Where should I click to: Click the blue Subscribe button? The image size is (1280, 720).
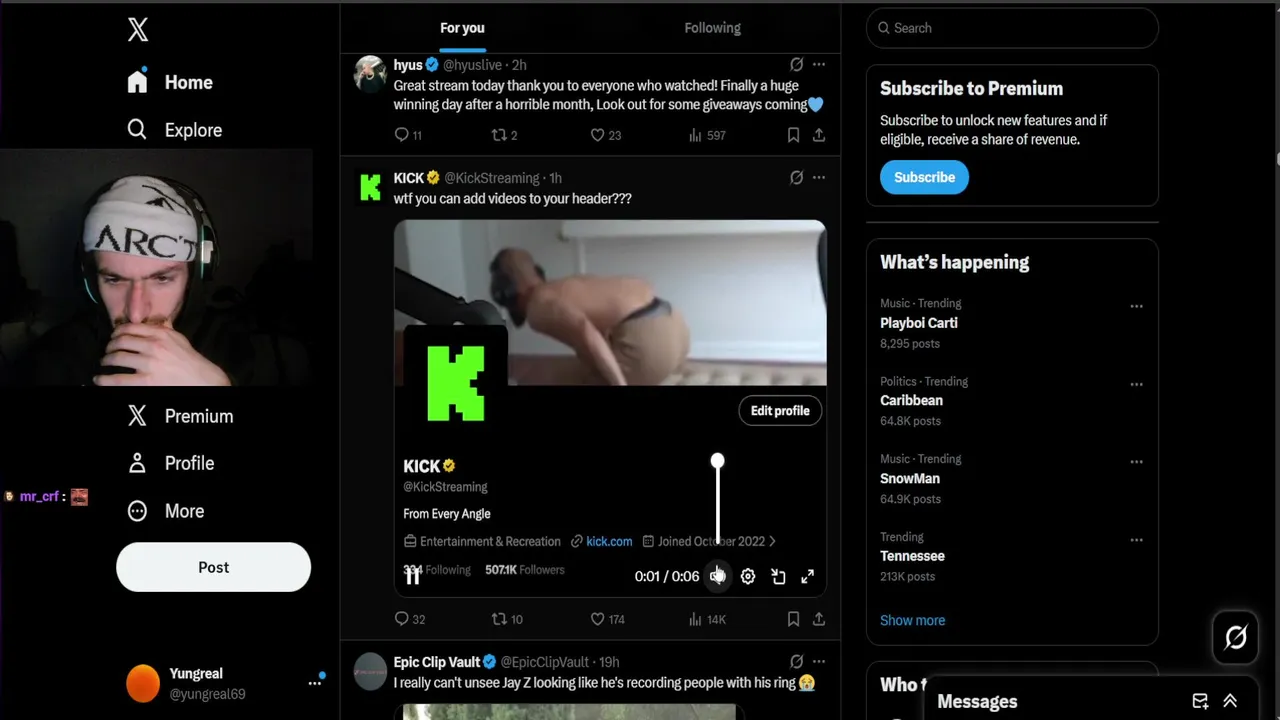click(x=924, y=177)
